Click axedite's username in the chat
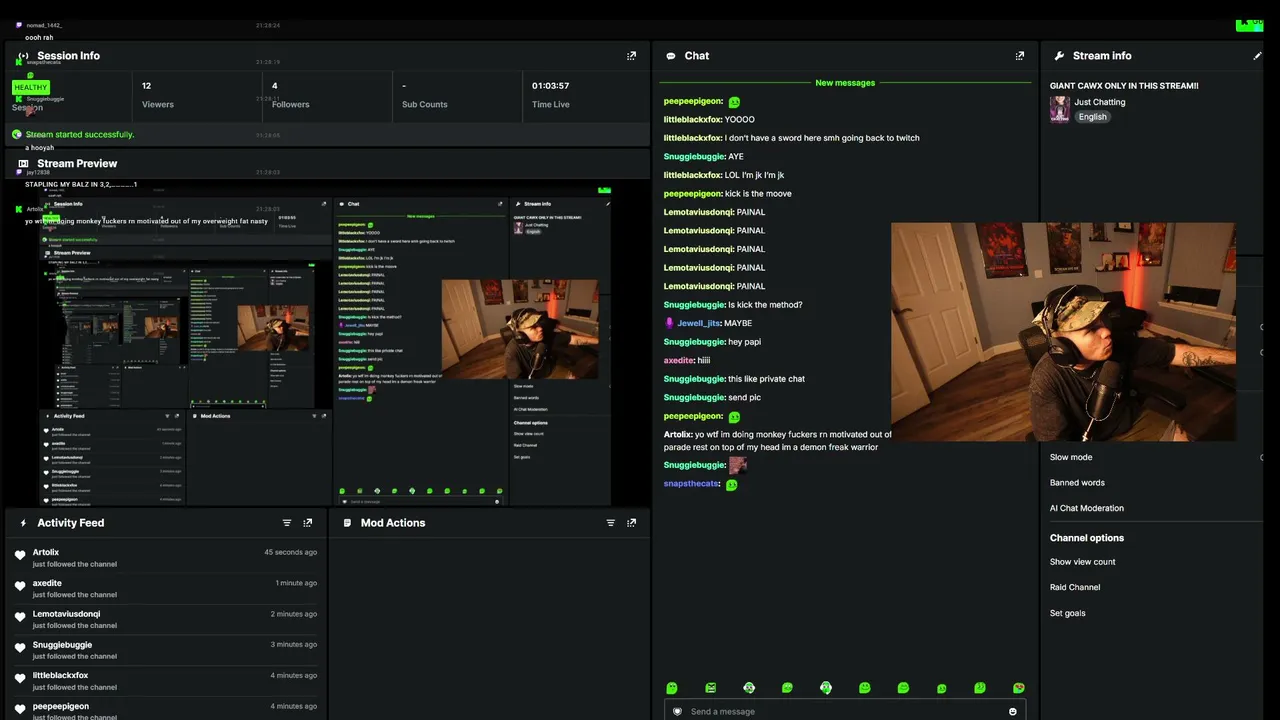This screenshot has height=720, width=1280. 679,360
